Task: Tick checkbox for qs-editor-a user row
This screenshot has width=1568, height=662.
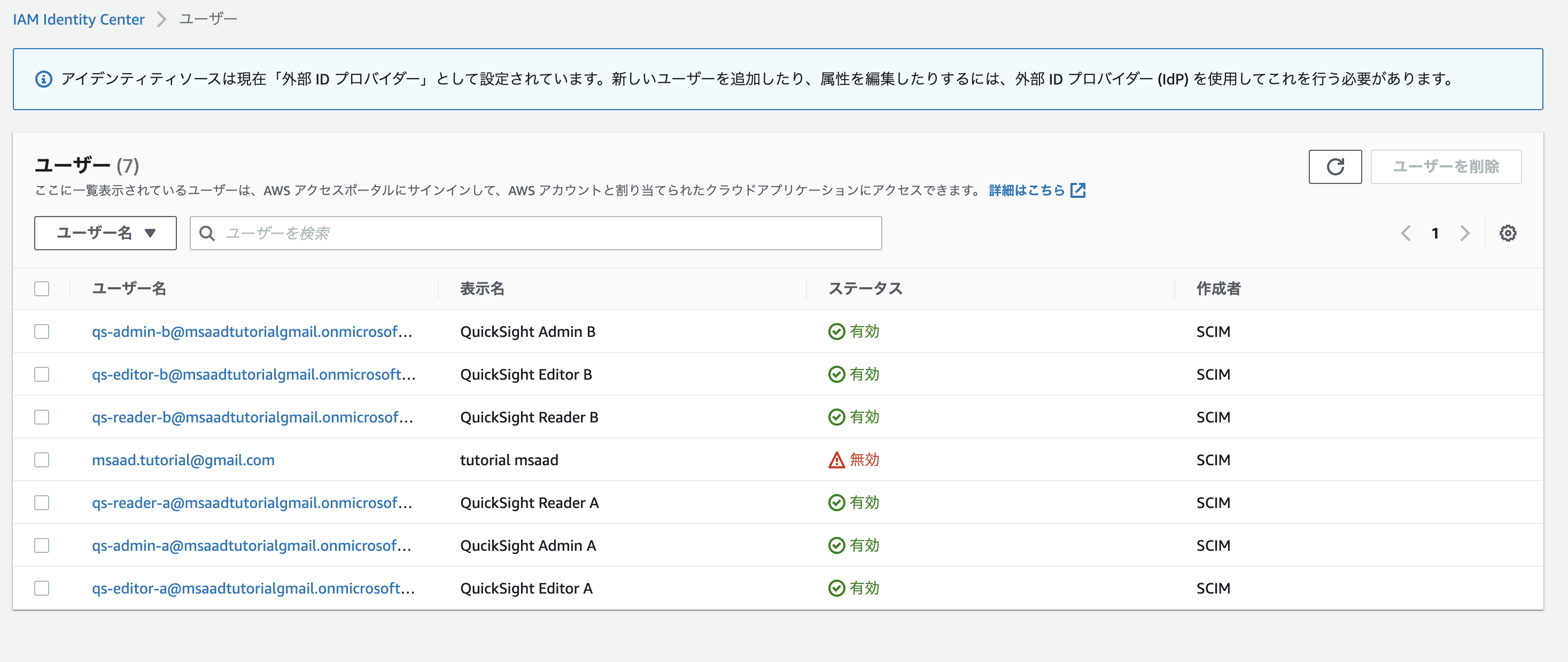Action: pos(42,588)
